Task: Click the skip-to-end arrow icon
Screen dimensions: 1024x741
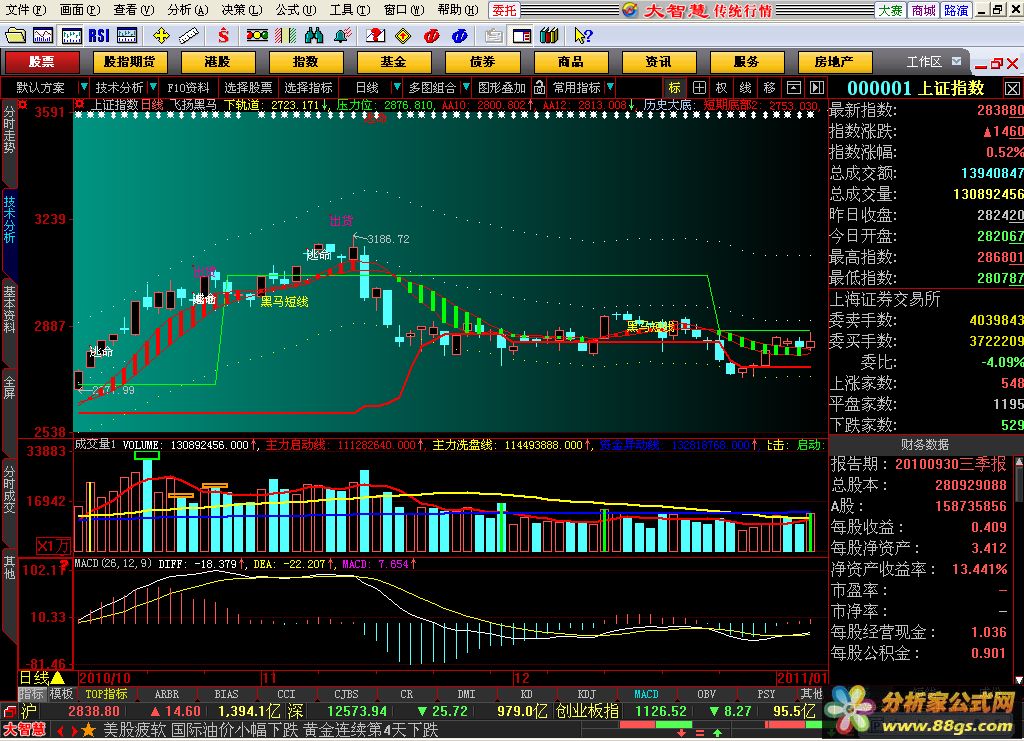Action: pyautogui.click(x=817, y=87)
